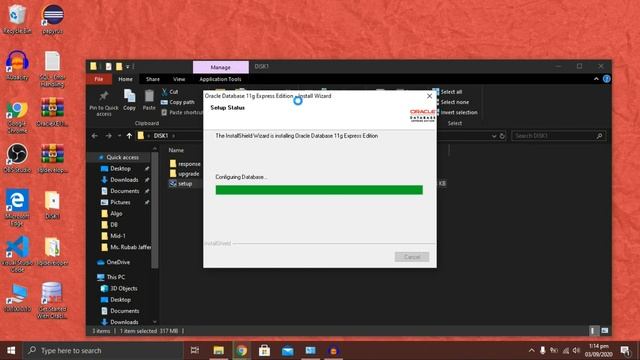Open the Recycle Bin desktop icon

coord(17,18)
